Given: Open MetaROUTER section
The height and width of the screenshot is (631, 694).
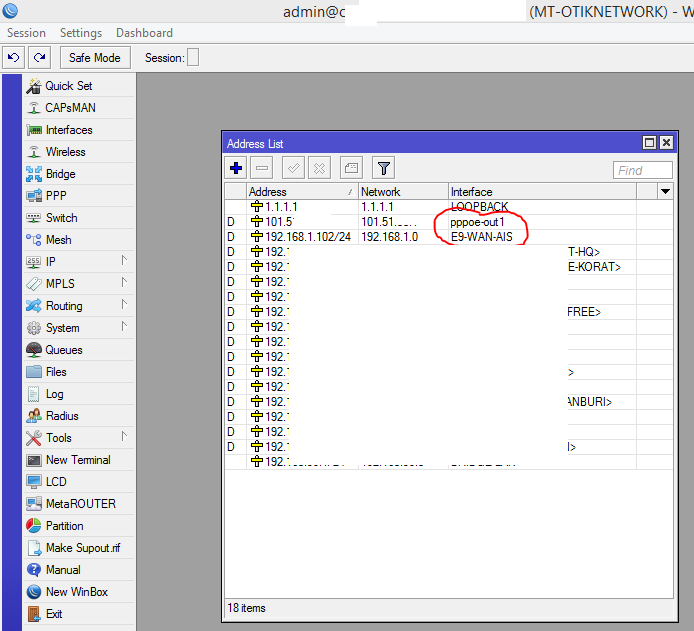Looking at the screenshot, I should tap(79, 504).
